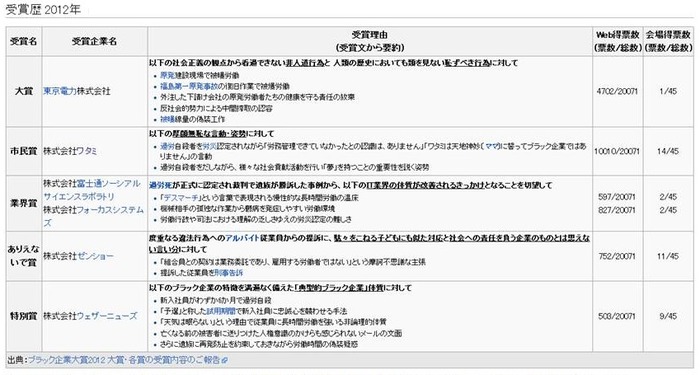This screenshot has width=700, height=375.
Task: Select the 新入社員がわずか6か月で過労自殺 bullet
Action: point(216,300)
